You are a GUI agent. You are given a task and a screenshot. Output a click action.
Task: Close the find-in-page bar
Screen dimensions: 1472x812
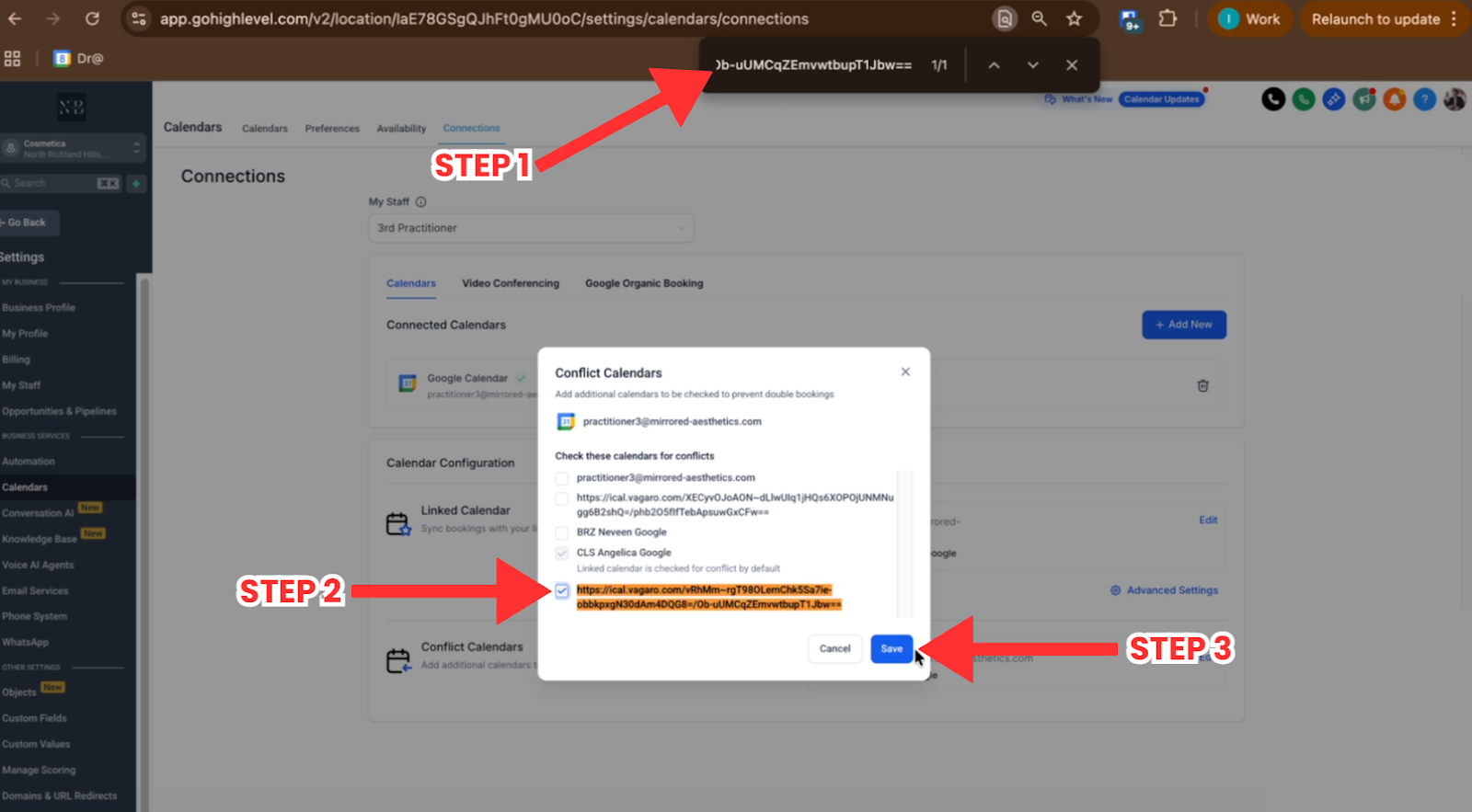click(1072, 65)
